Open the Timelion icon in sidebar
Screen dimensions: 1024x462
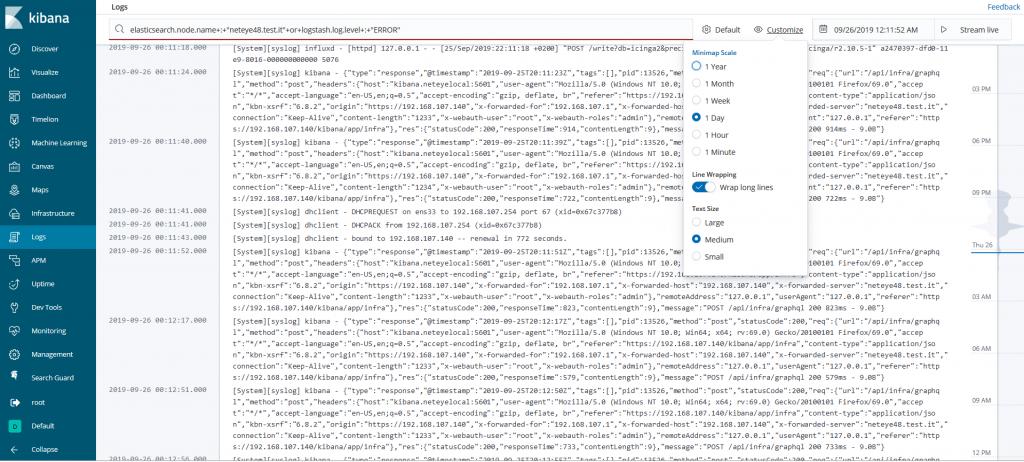click(14, 120)
